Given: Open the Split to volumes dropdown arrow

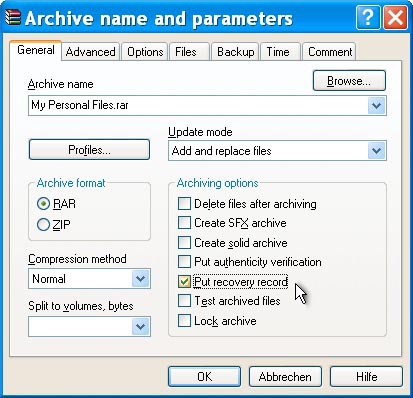Looking at the screenshot, I should tap(141, 326).
